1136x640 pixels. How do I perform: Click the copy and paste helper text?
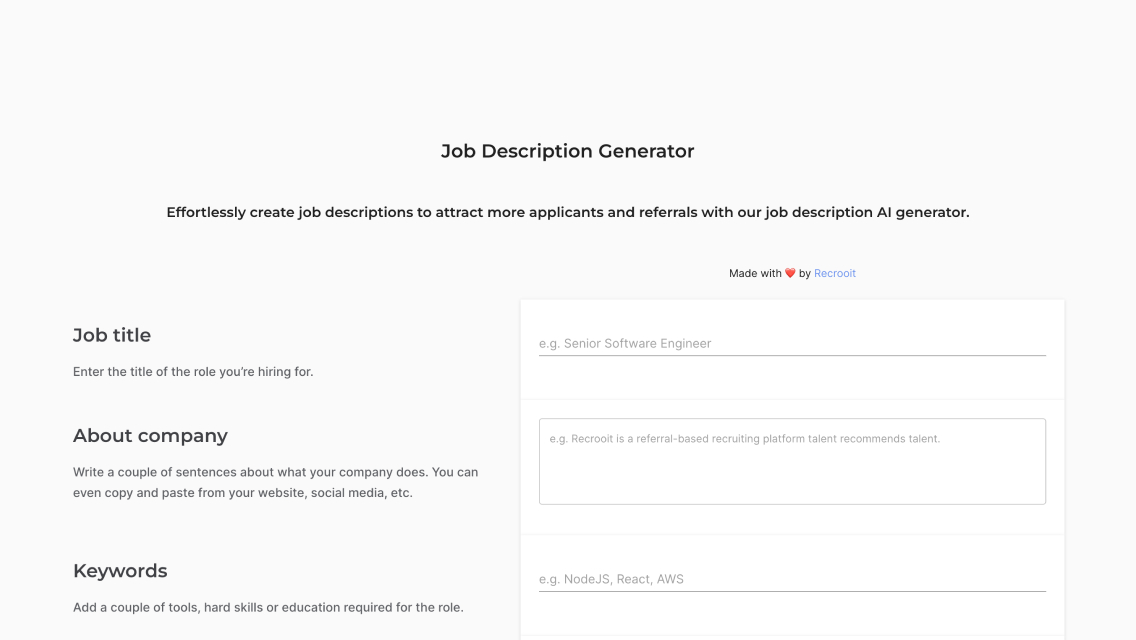coord(275,482)
